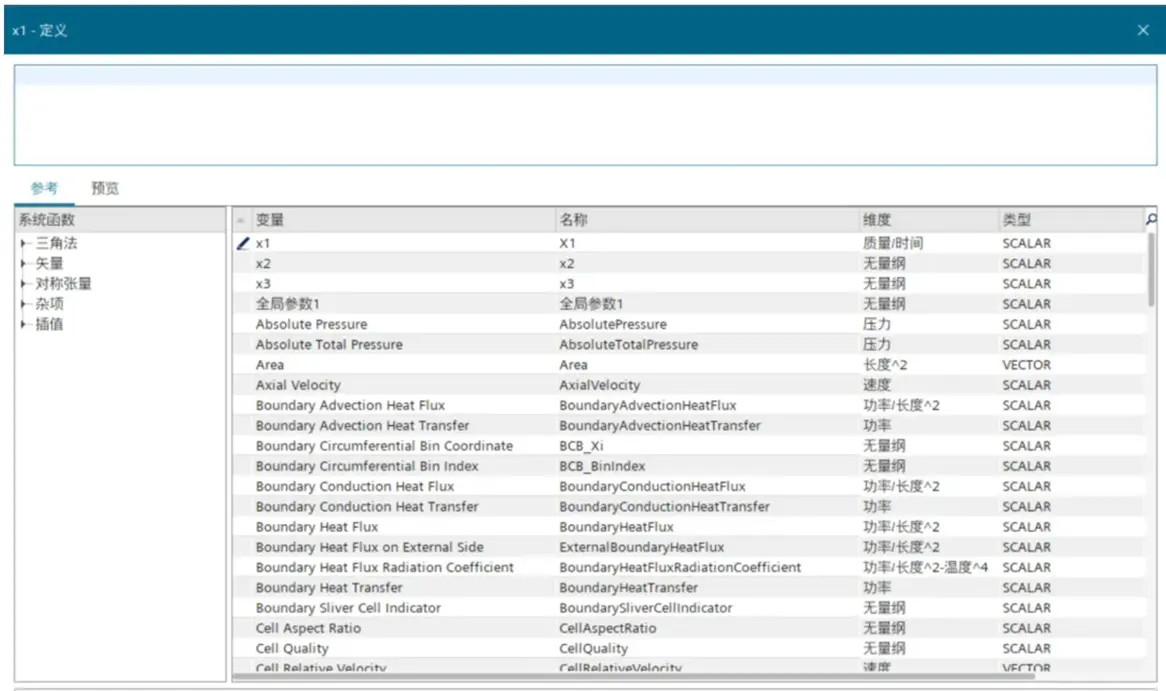This screenshot has width=1166, height=691.
Task: Click the search magnifier icon in table header
Action: (1151, 219)
